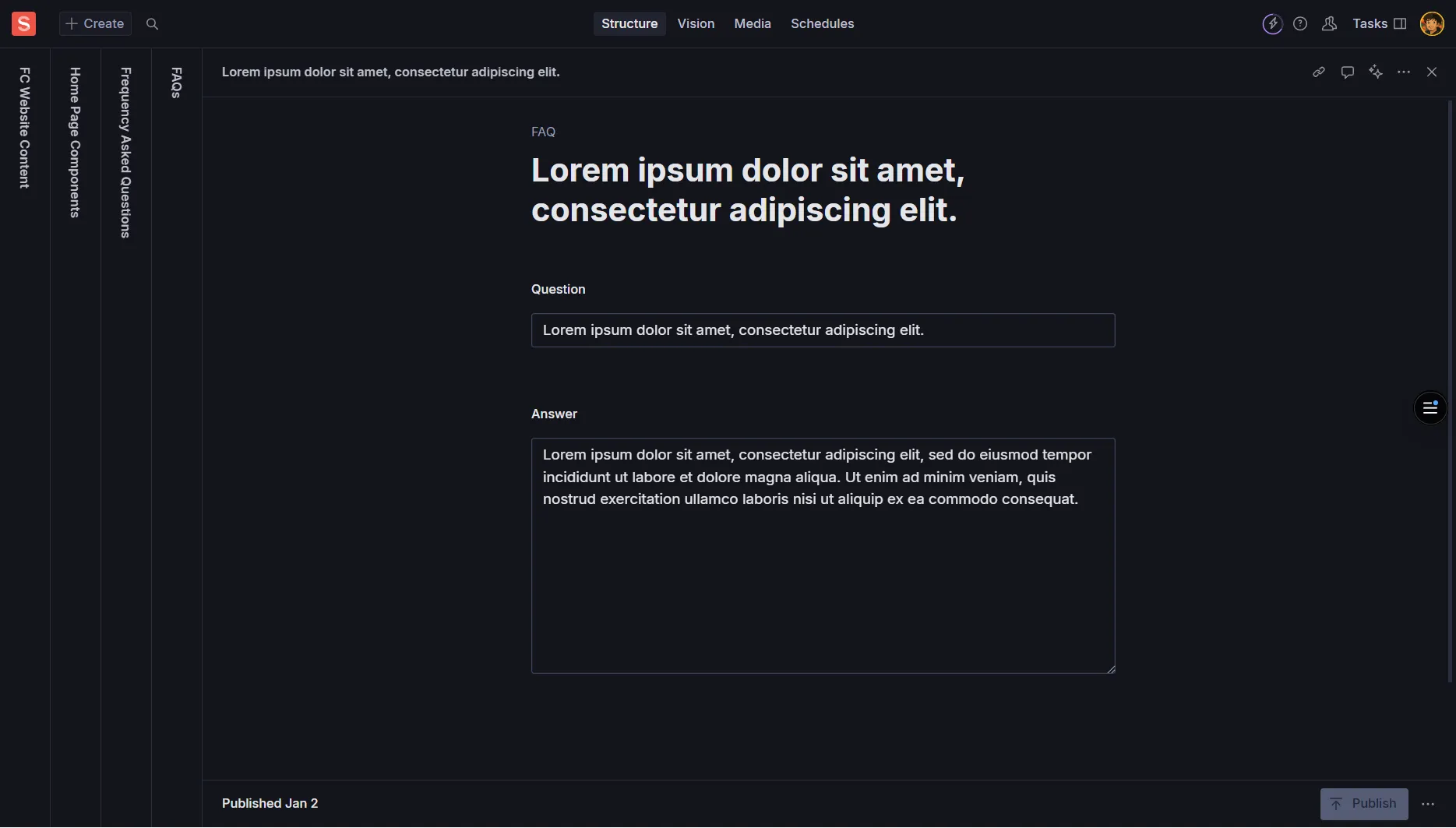Image resolution: width=1456 pixels, height=828 pixels.
Task: Expand the collapsed FAQs pane
Action: [x=177, y=83]
